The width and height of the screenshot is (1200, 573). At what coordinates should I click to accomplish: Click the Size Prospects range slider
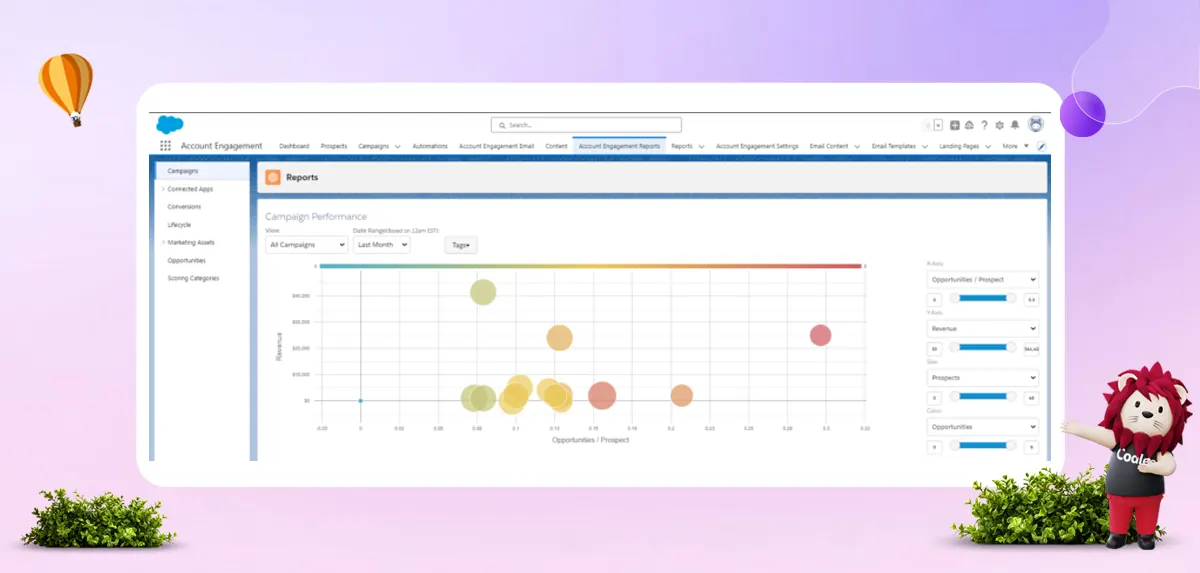point(983,396)
